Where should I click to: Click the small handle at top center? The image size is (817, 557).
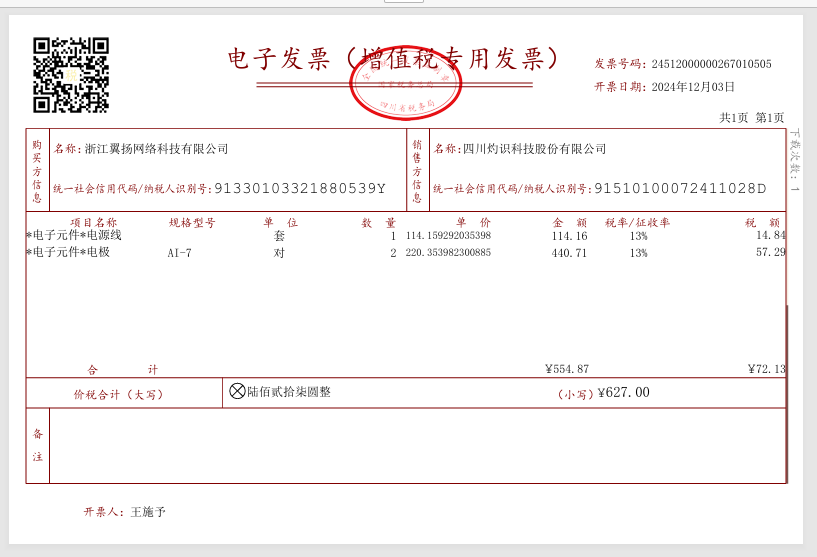click(403, 2)
